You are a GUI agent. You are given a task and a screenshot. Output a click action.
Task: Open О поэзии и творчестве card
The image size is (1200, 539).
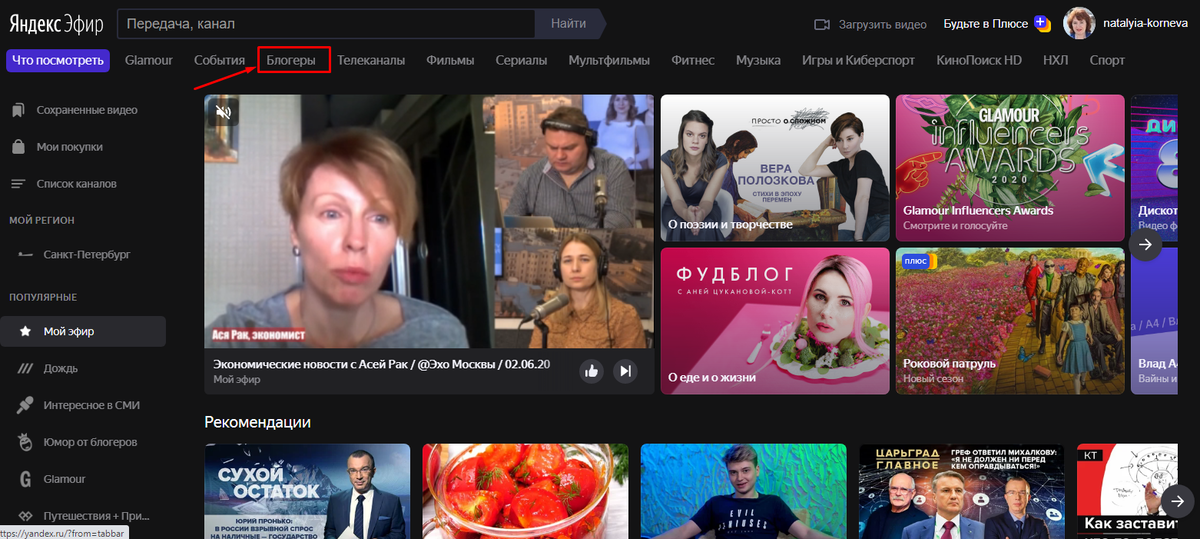775,168
